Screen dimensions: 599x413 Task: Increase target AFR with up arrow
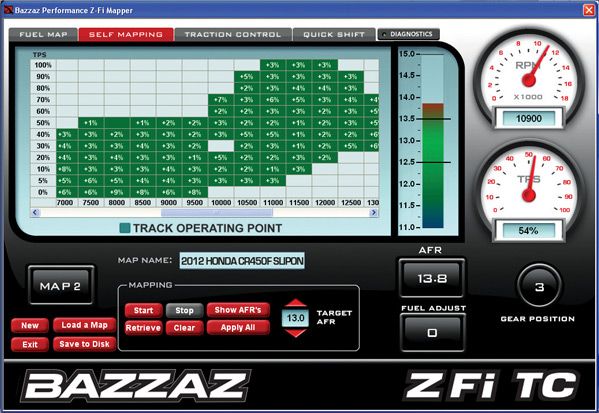tap(296, 303)
